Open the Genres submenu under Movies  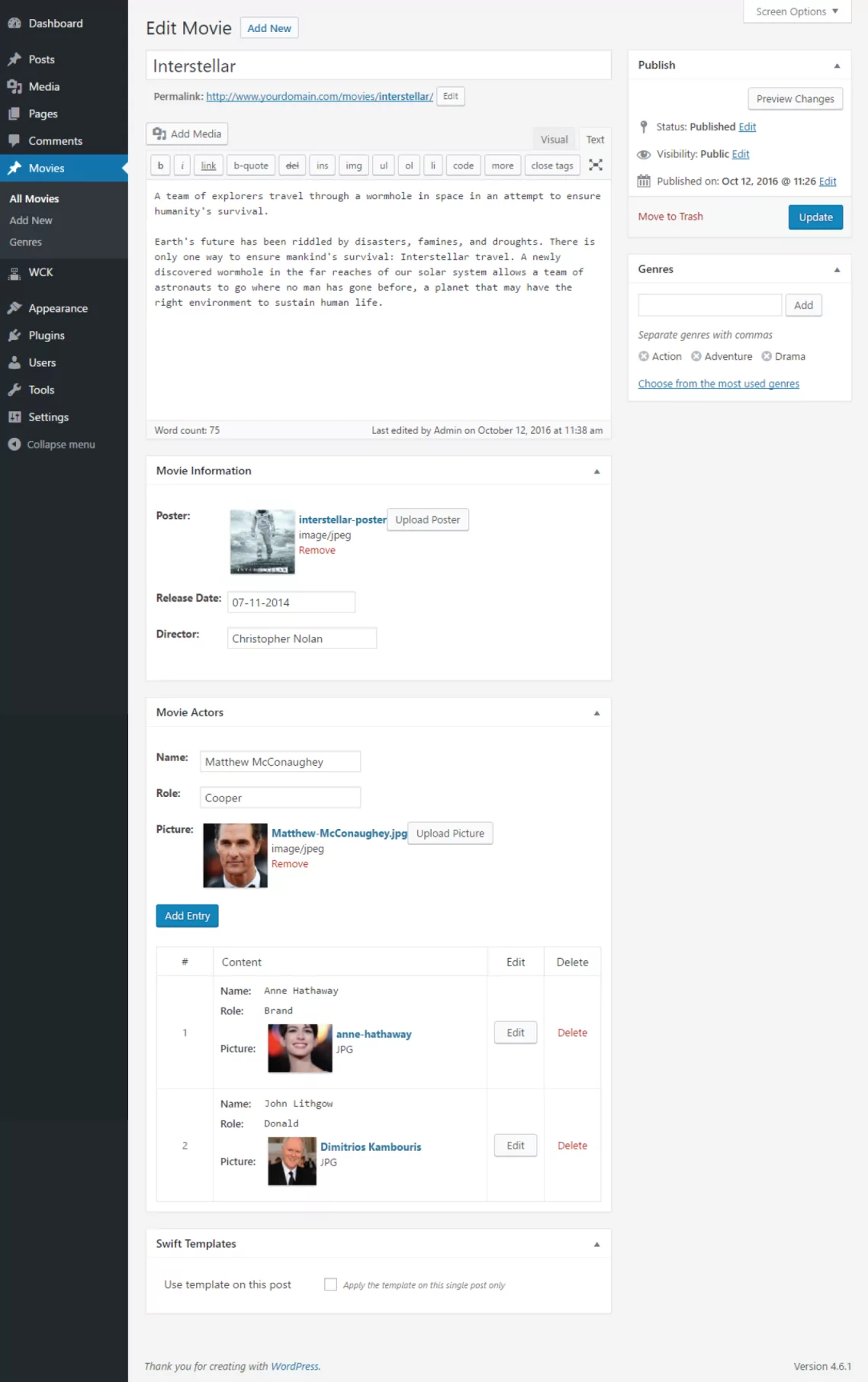point(26,242)
